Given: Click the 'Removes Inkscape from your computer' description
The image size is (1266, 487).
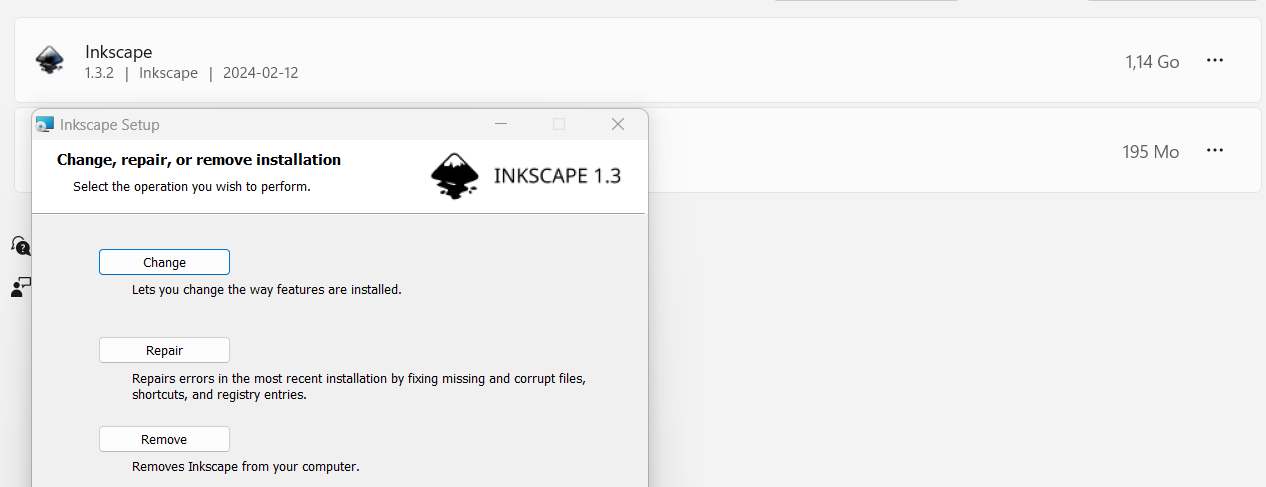Looking at the screenshot, I should tap(245, 466).
